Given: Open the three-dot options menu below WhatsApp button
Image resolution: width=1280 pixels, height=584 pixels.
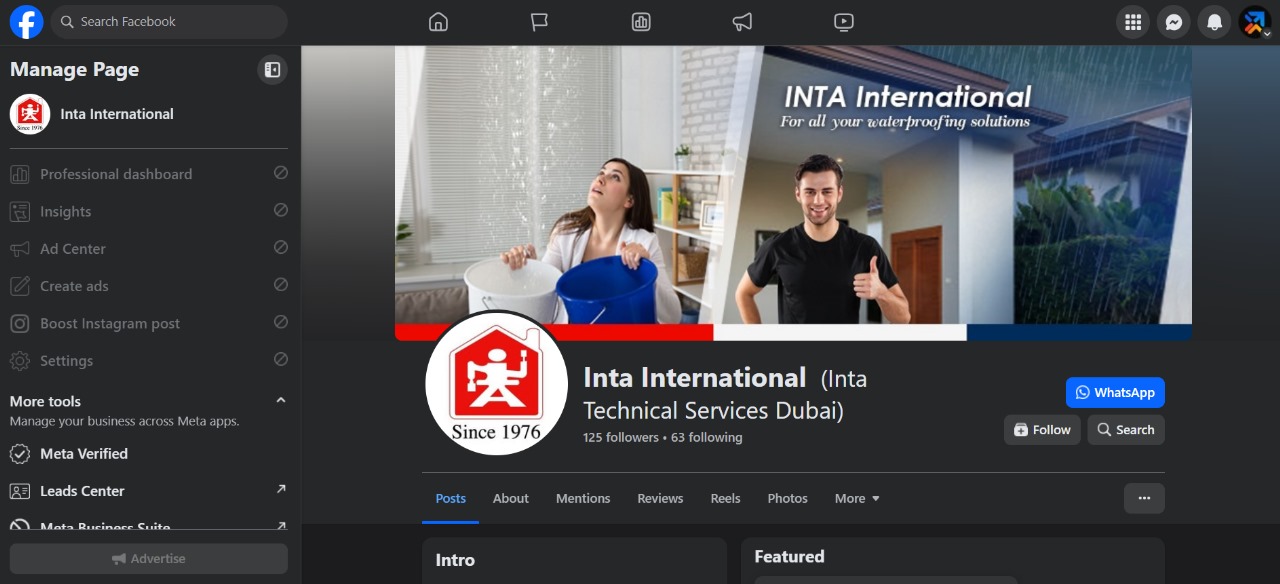Looking at the screenshot, I should (x=1144, y=498).
